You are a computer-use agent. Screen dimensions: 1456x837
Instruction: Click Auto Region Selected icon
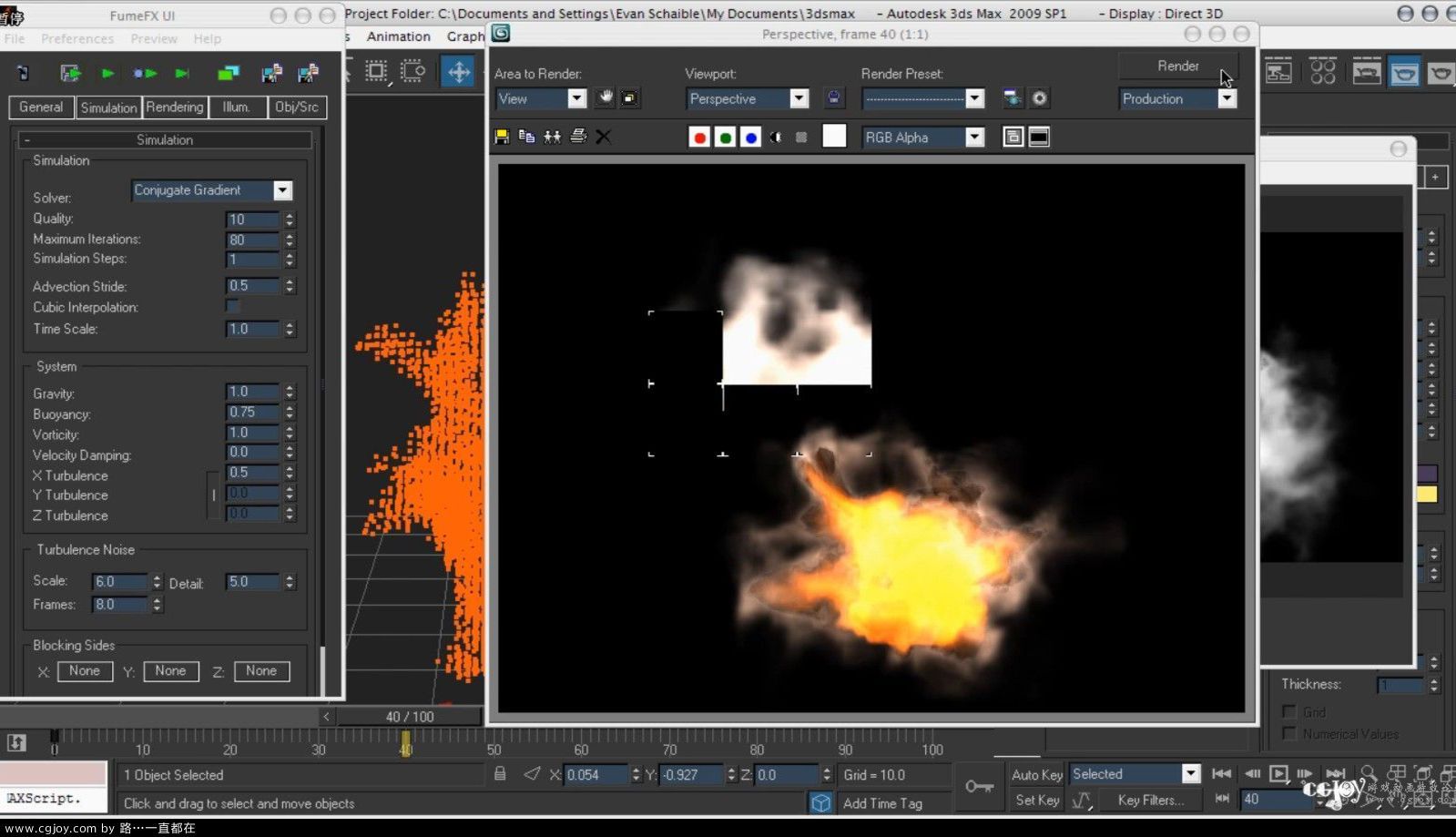(x=629, y=97)
